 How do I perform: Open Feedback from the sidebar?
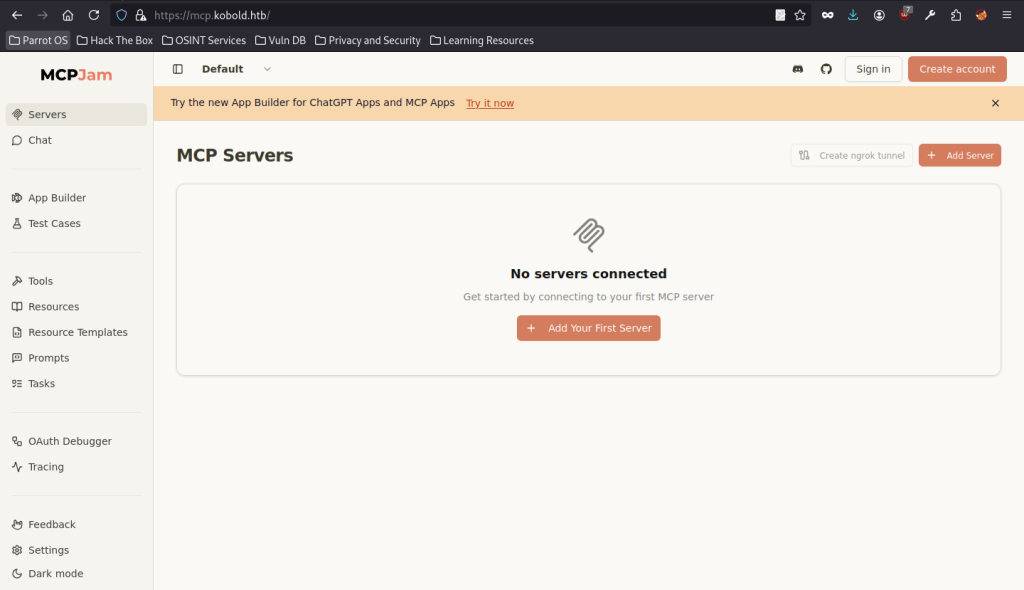click(x=76, y=524)
